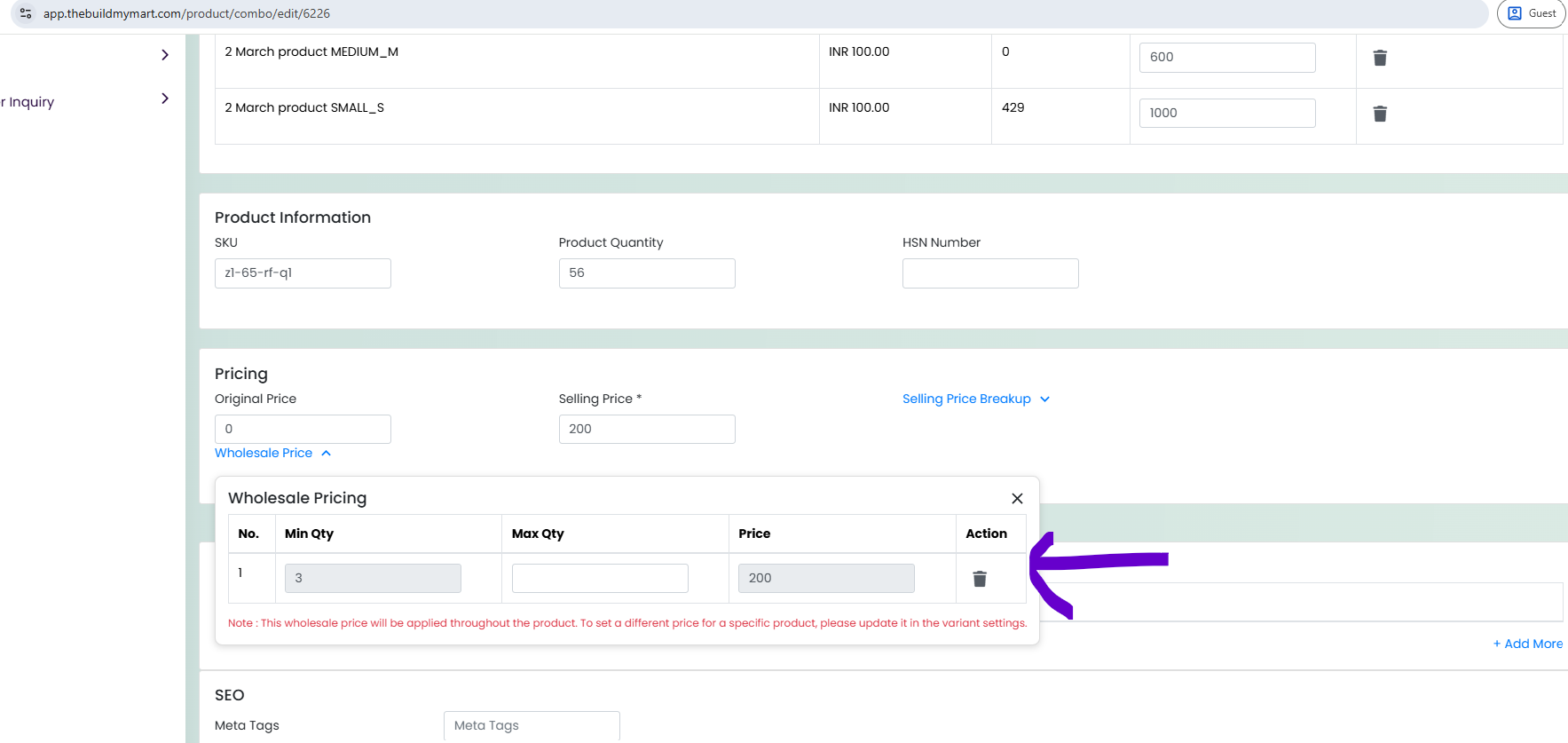Click the Min Qty column header
Screen dimensions: 1568x743
309,534
